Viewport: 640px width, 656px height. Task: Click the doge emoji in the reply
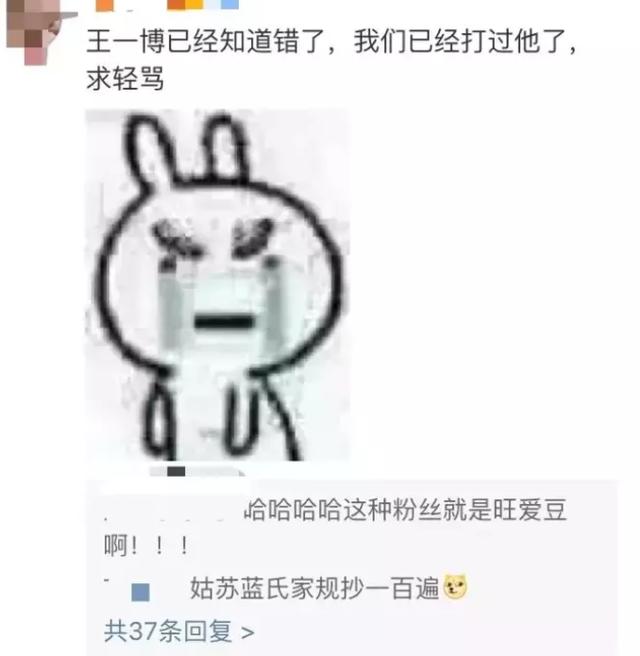(x=455, y=587)
